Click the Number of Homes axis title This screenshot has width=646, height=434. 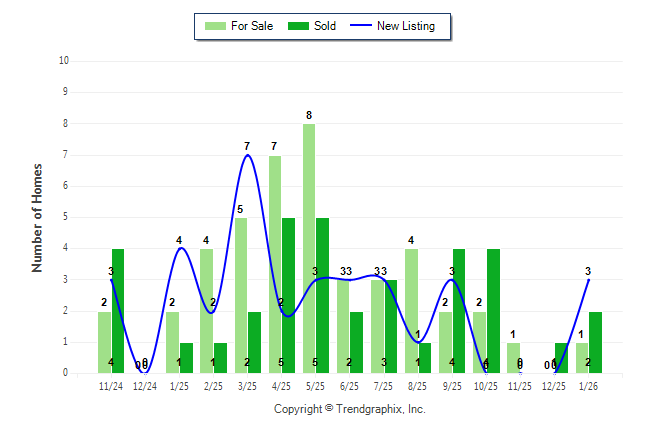pos(37,217)
